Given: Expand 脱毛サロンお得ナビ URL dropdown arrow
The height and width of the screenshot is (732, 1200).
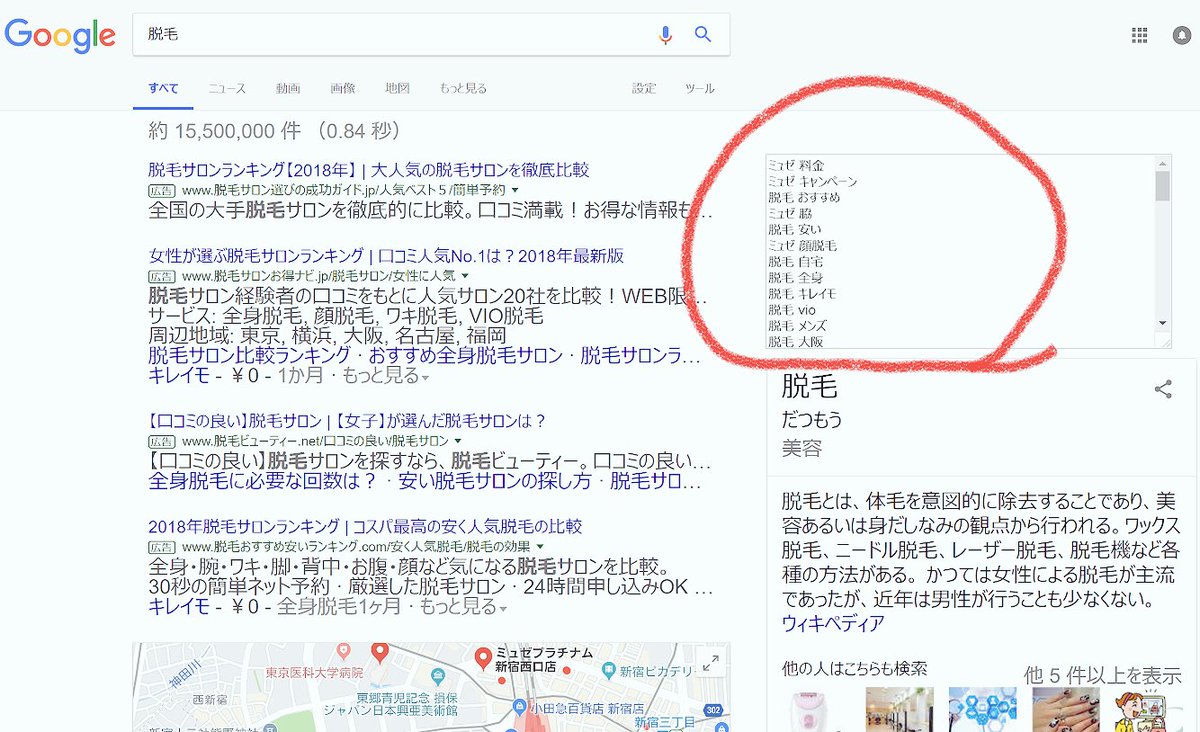Looking at the screenshot, I should 465,275.
